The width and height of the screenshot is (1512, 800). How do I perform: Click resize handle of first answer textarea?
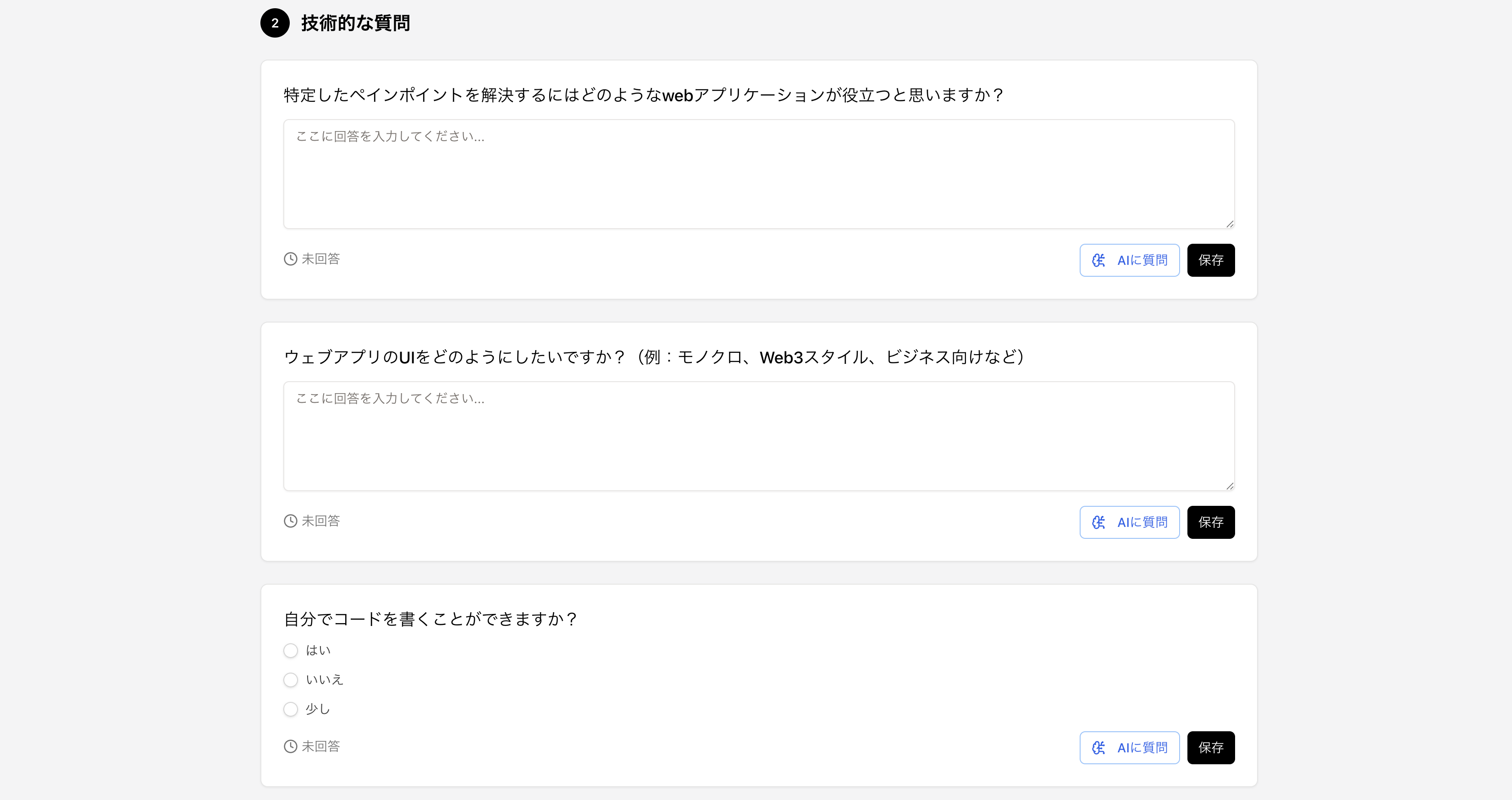(1230, 224)
